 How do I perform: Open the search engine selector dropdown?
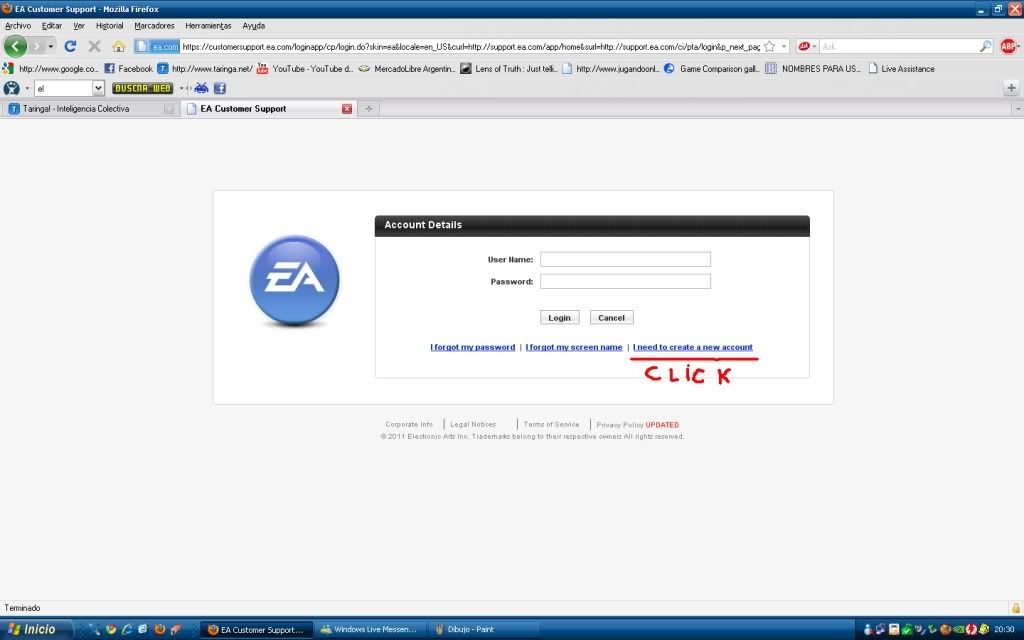coord(814,46)
